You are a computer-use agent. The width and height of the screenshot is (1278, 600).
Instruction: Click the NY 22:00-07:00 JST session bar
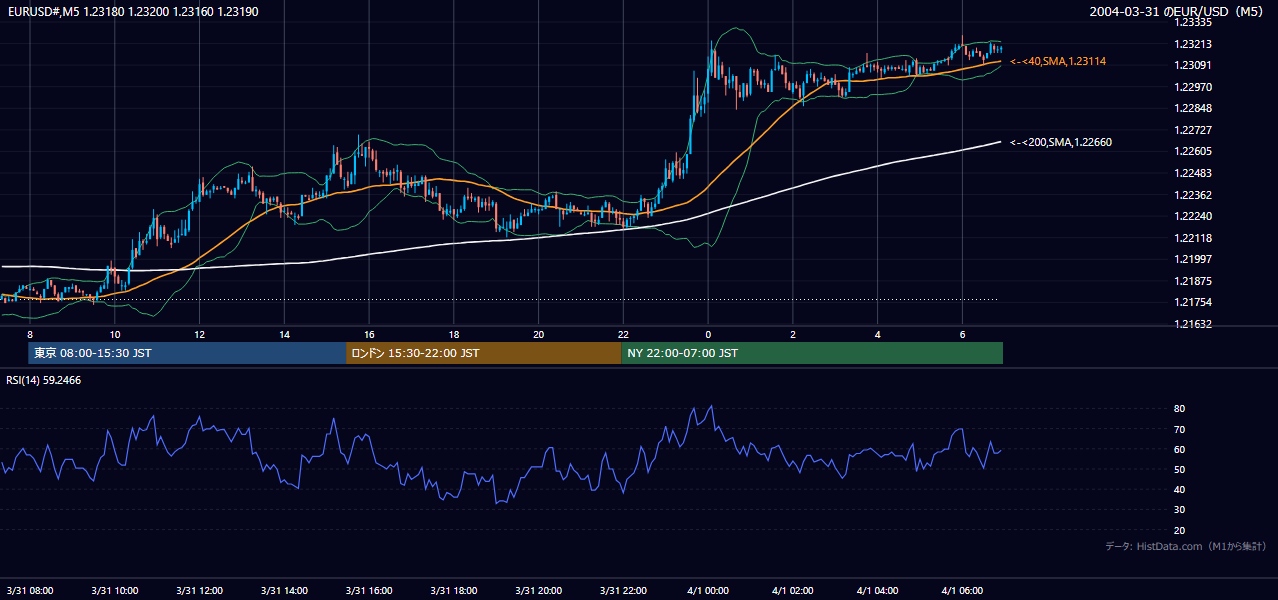(812, 353)
